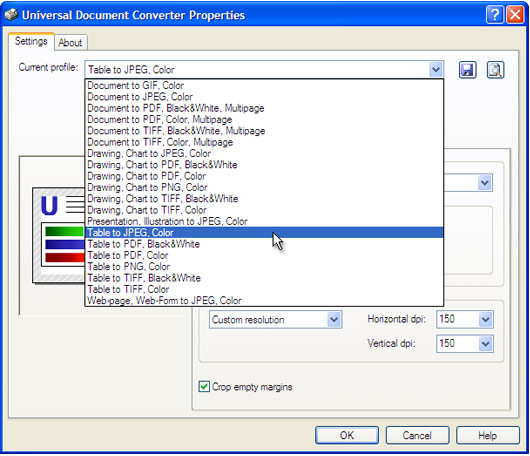Click the save profile floppy disk icon
This screenshot has height=456, width=530.
click(x=467, y=70)
